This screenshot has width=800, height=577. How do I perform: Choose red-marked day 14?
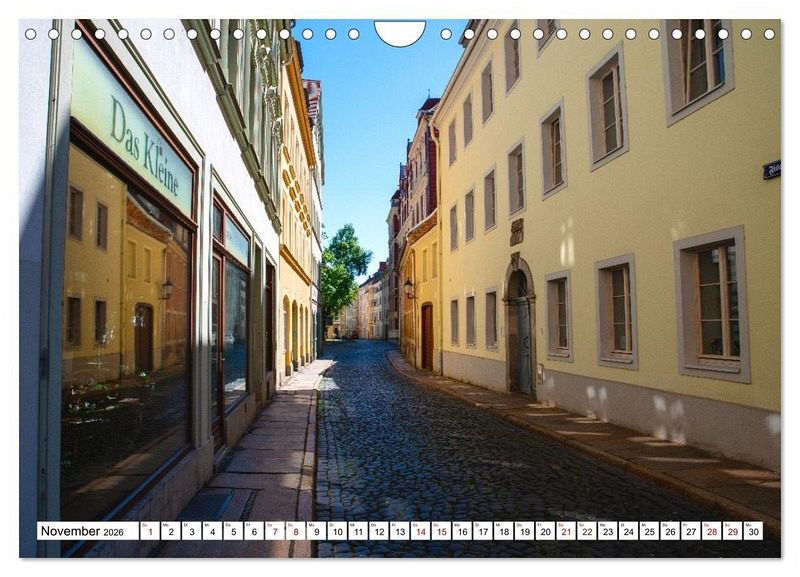coord(420,531)
